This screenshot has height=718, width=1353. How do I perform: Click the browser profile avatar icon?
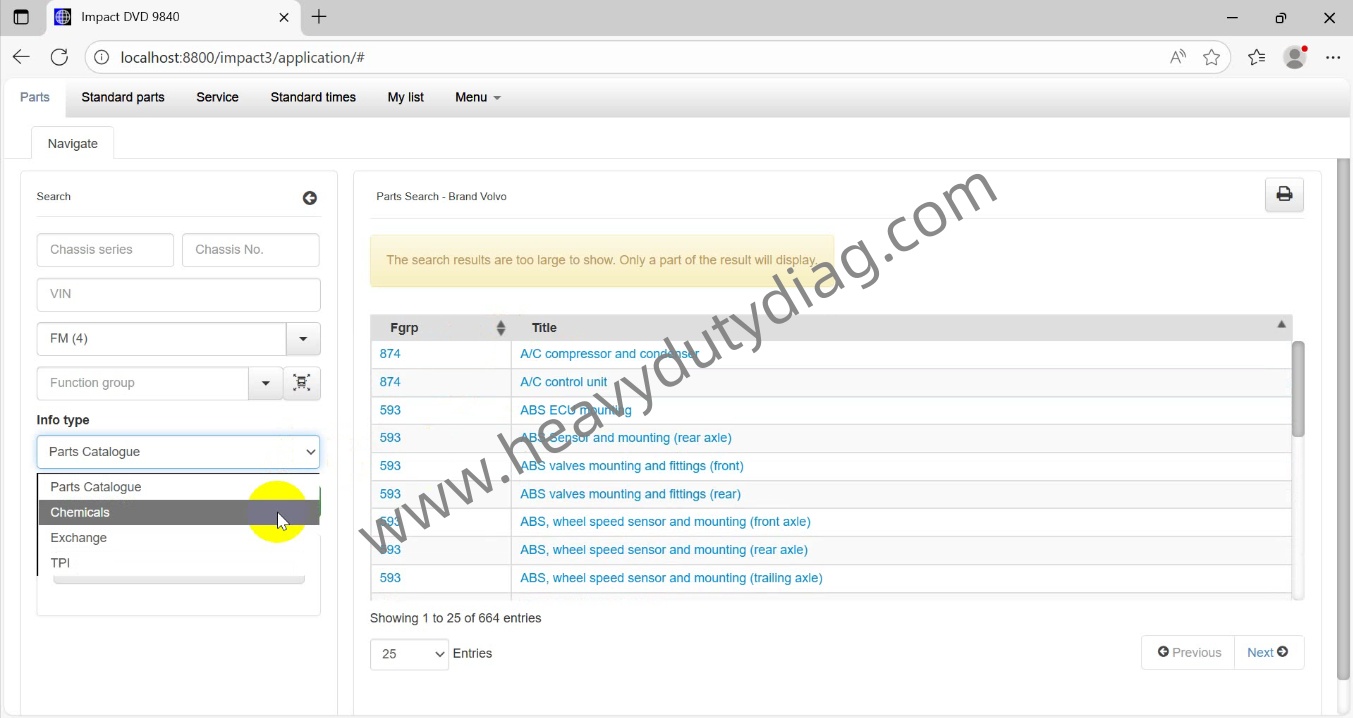[x=1294, y=57]
